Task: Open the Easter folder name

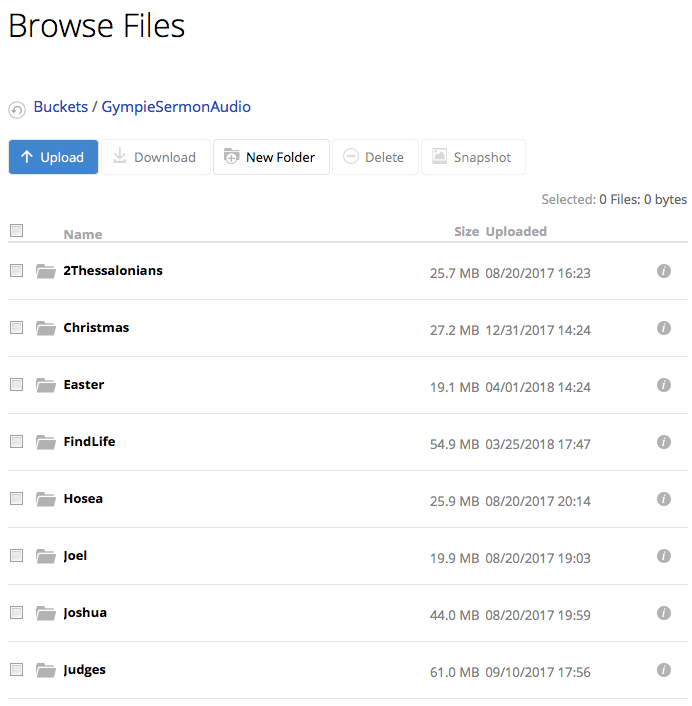Action: [84, 385]
